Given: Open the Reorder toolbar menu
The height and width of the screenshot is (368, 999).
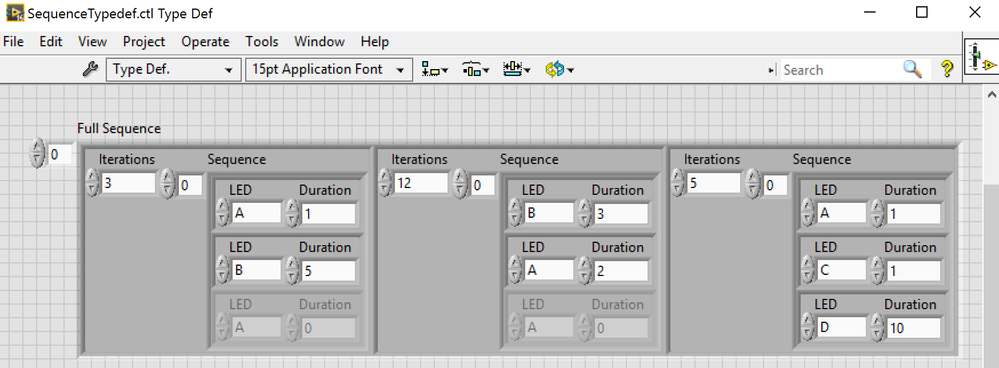Looking at the screenshot, I should (x=559, y=69).
